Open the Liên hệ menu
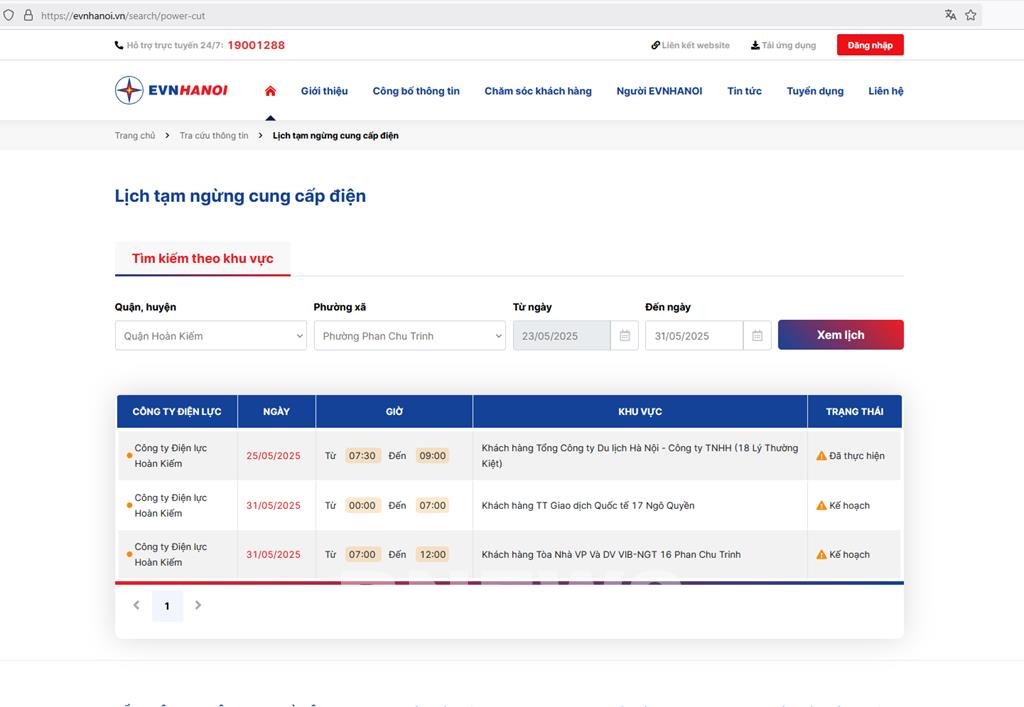Image resolution: width=1024 pixels, height=707 pixels. [x=886, y=91]
